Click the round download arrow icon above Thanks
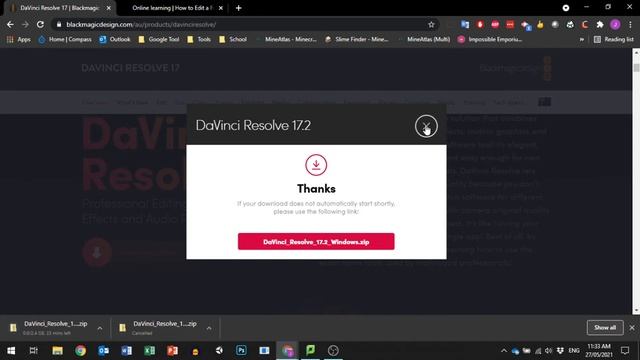The image size is (640, 360). click(x=316, y=165)
